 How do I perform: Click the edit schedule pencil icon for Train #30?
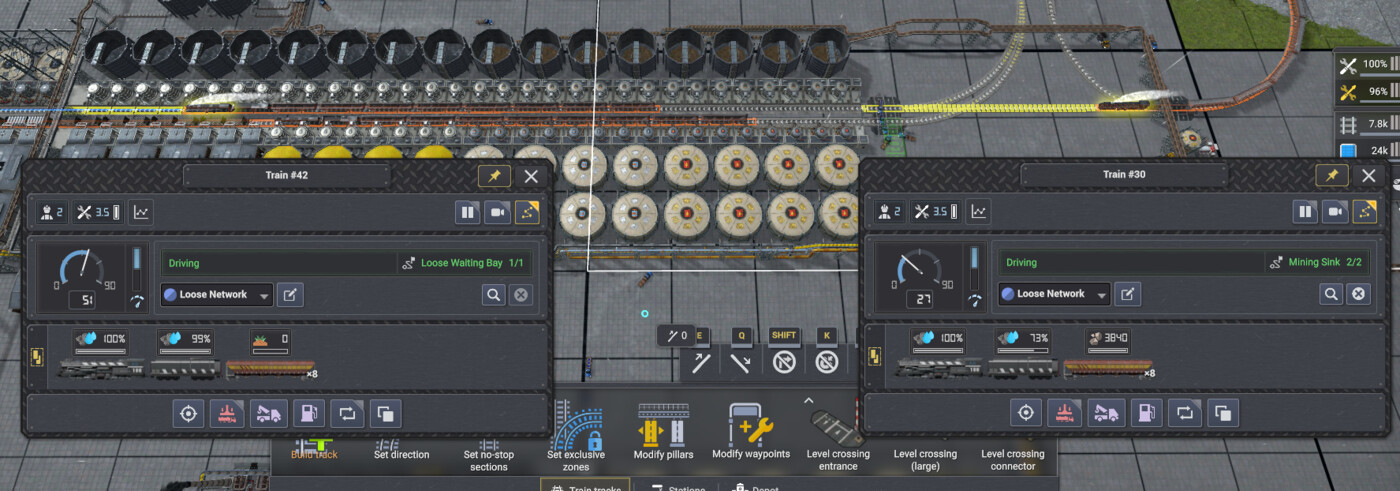pyautogui.click(x=1127, y=294)
